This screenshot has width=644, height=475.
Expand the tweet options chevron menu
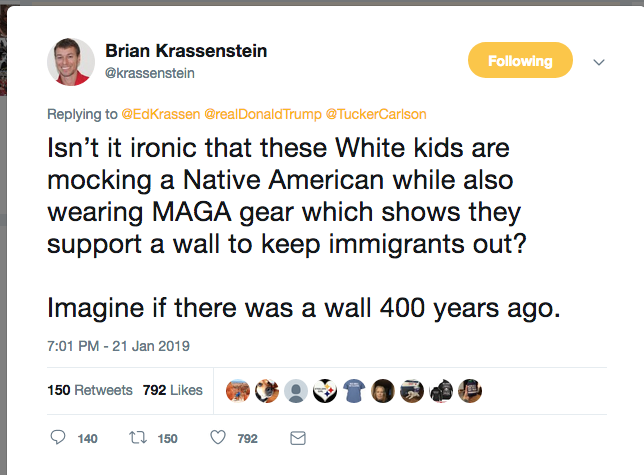click(x=599, y=61)
